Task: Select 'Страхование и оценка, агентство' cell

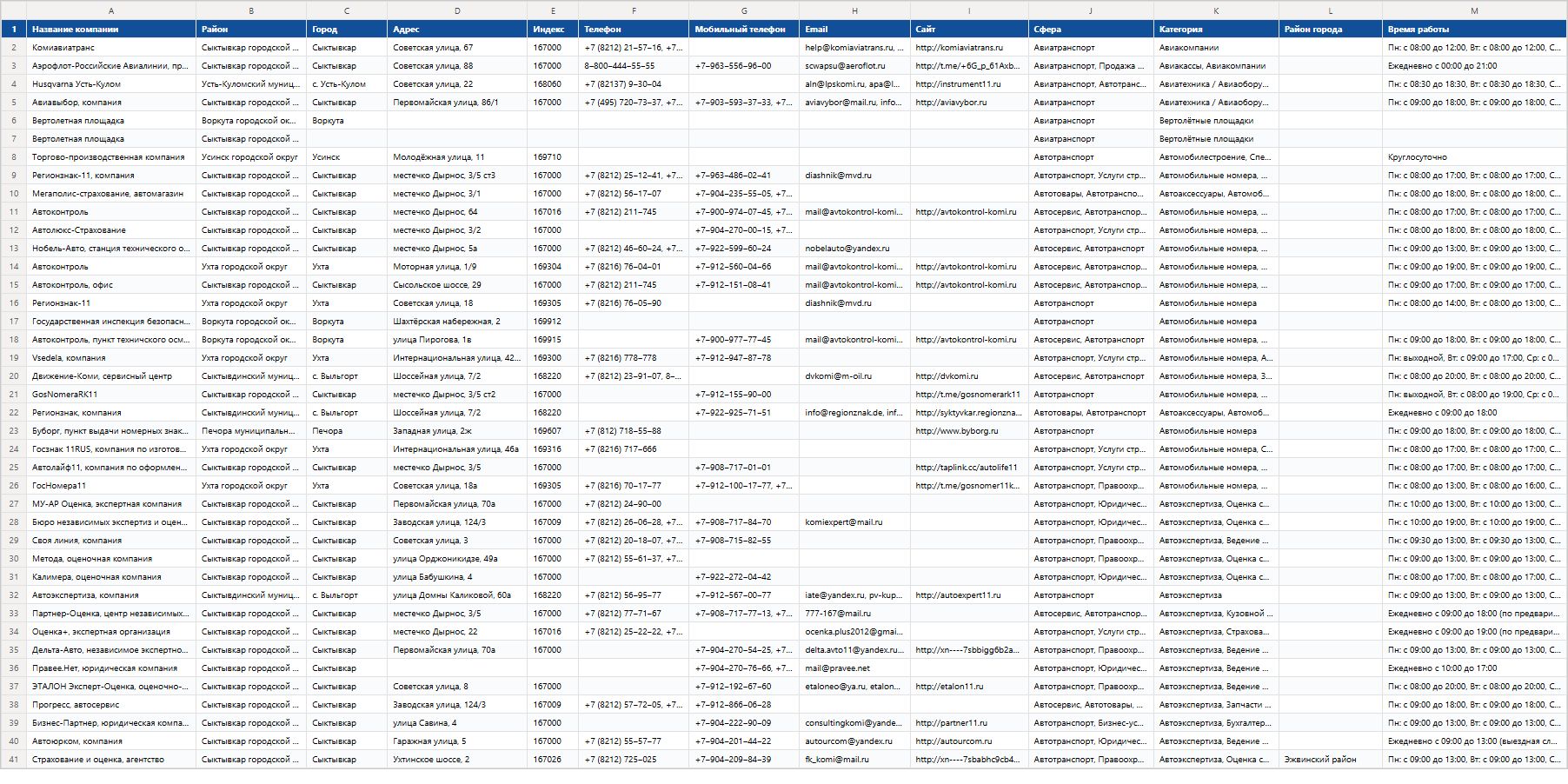Action: [111, 760]
